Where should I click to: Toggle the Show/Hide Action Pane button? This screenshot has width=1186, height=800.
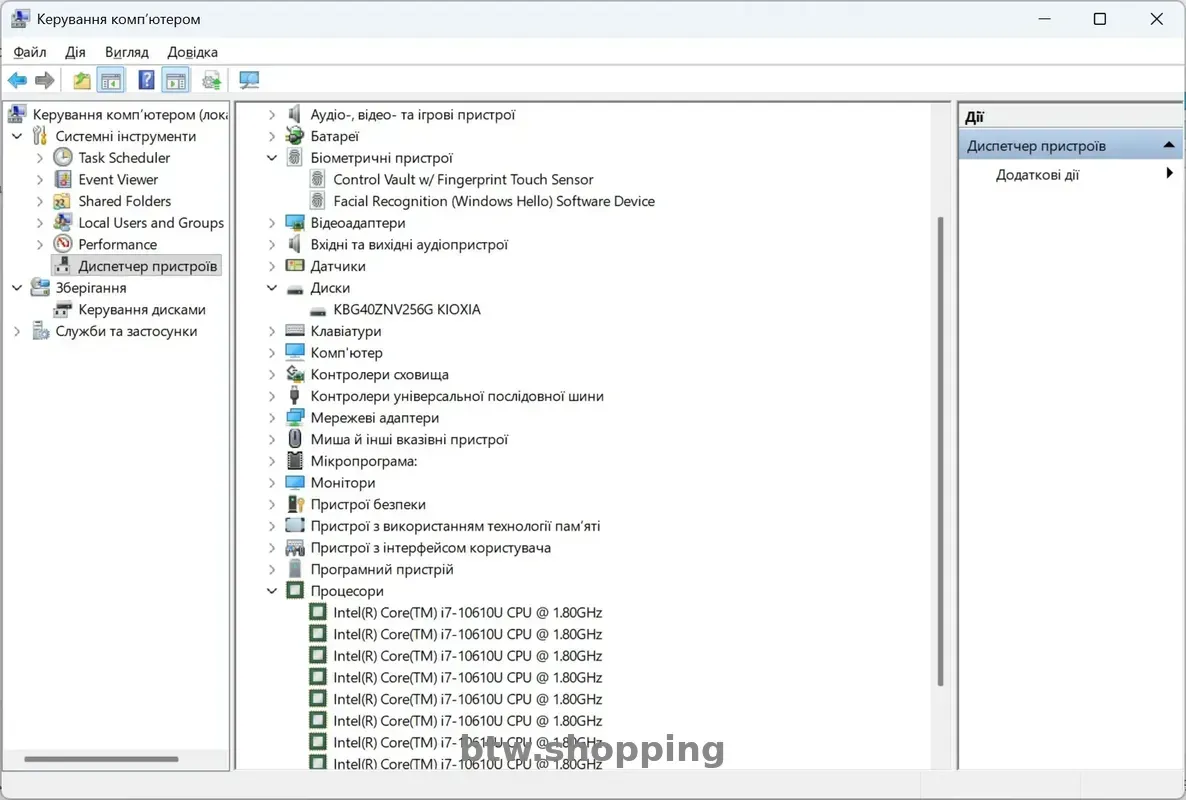pyautogui.click(x=176, y=81)
